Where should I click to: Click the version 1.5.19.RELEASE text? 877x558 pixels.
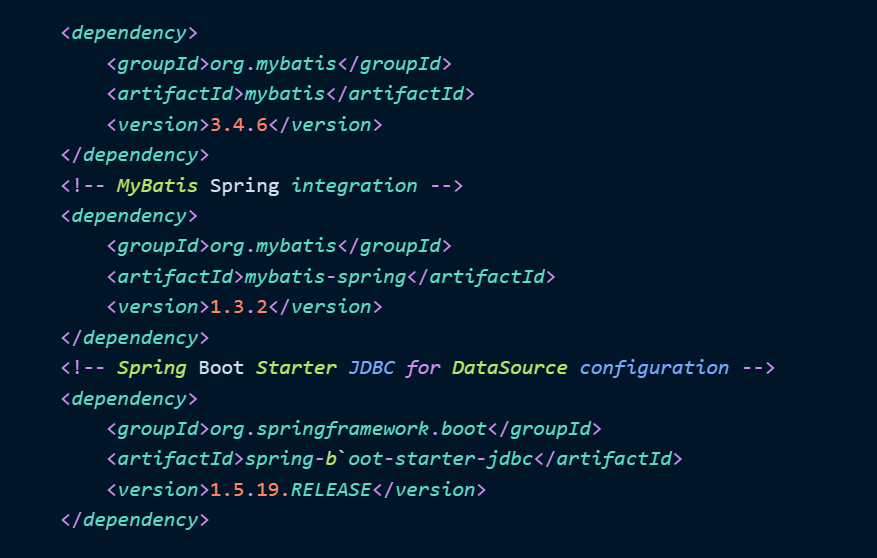[290, 490]
